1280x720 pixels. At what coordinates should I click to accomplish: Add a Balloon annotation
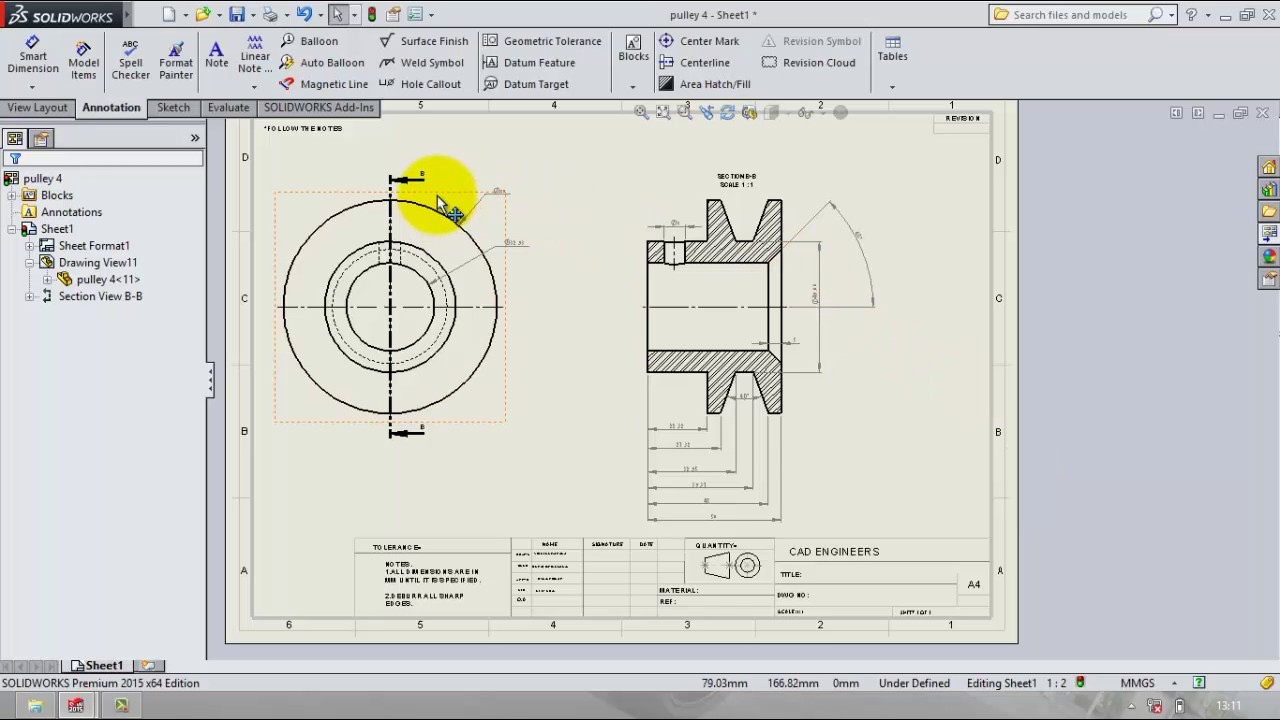coord(309,41)
